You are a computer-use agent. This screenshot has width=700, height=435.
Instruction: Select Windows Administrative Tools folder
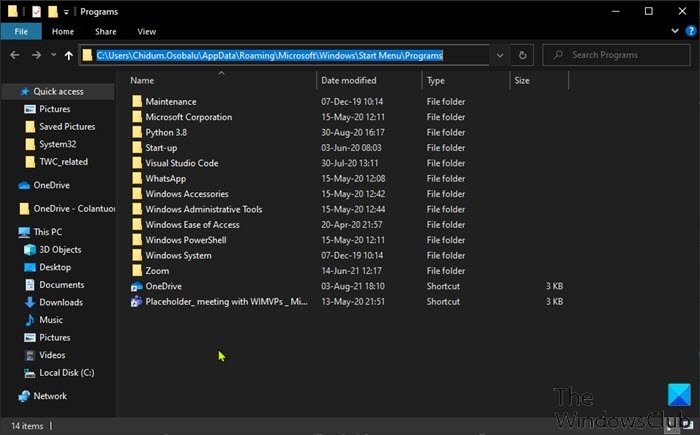click(x=204, y=209)
